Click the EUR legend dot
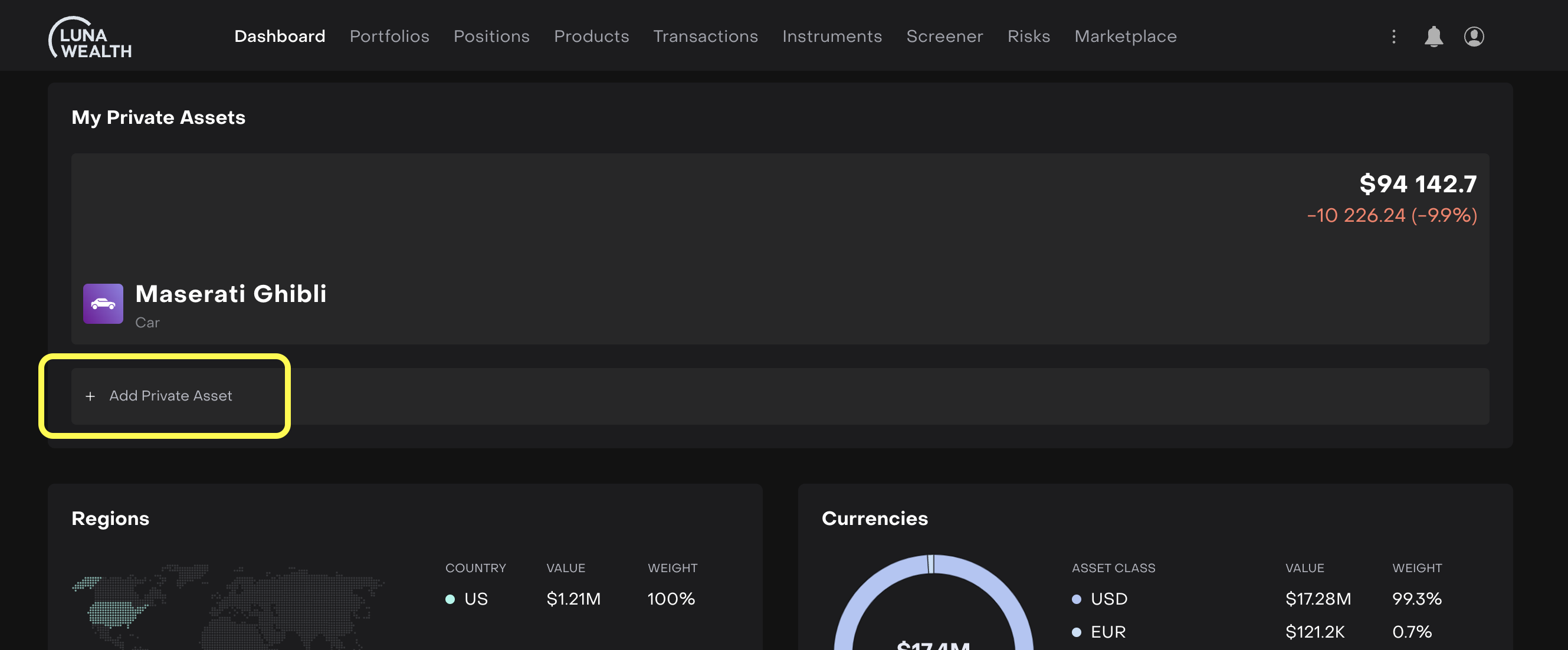 (1075, 632)
